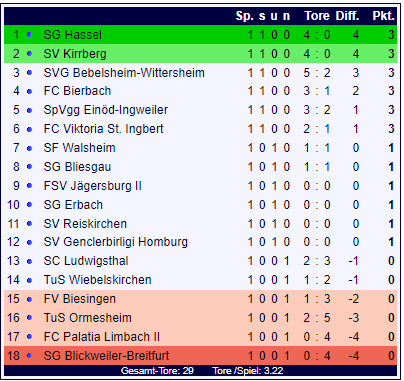Click the blue dot next to FC Bierbach

pos(29,91)
